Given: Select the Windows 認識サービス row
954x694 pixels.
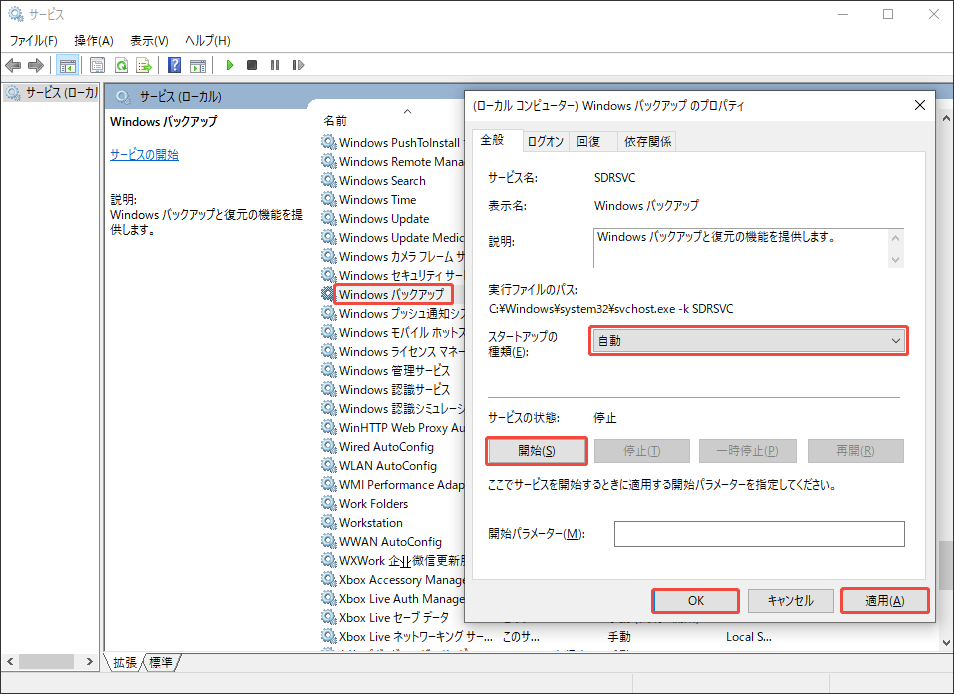Looking at the screenshot, I should point(393,389).
